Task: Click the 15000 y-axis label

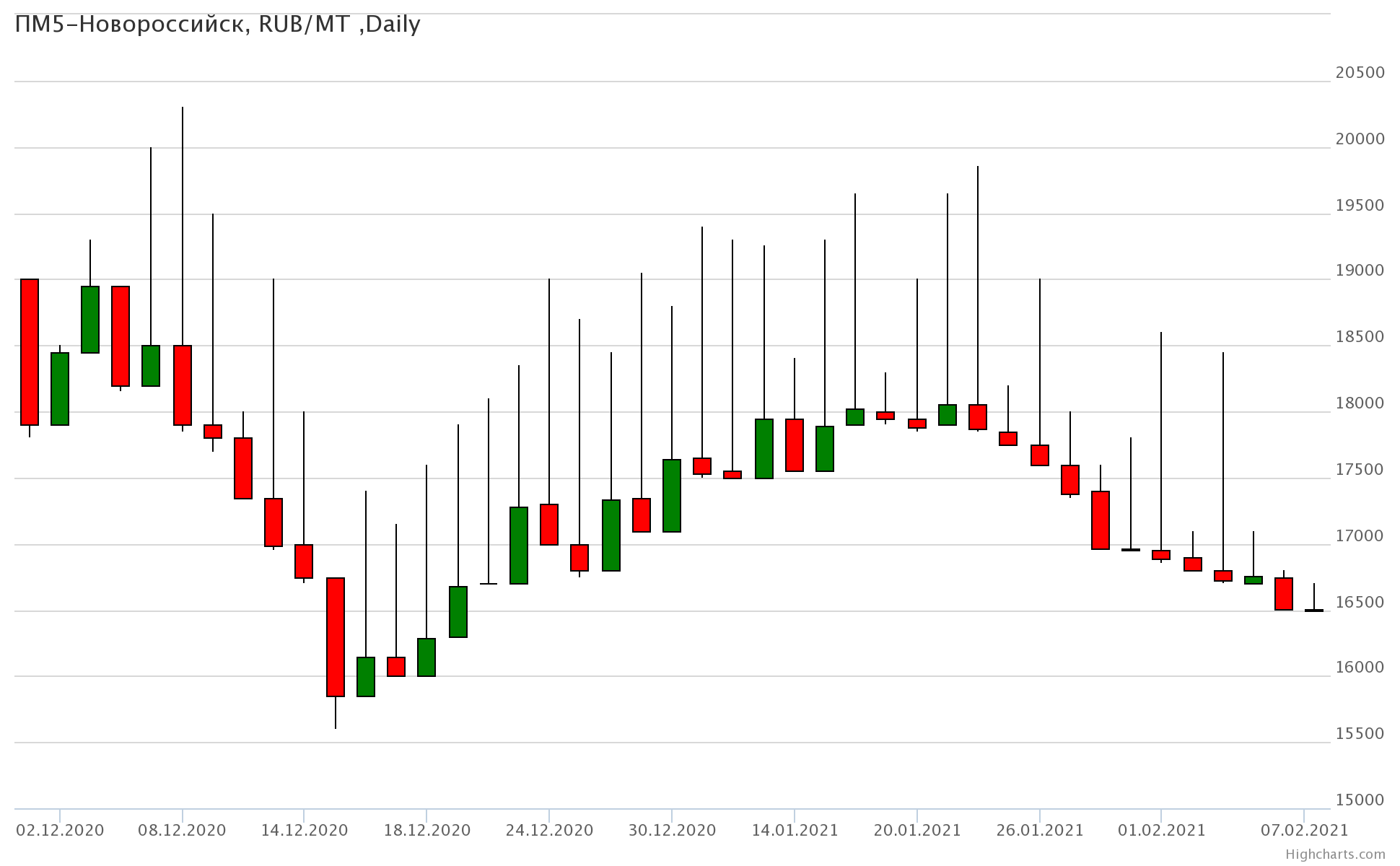Action: tap(1360, 800)
